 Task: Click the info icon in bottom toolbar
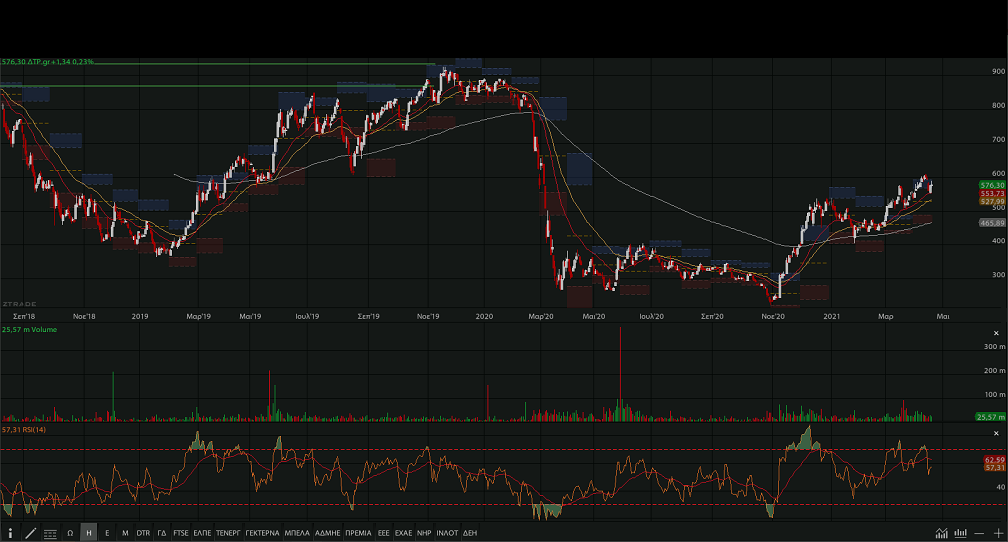tap(10, 533)
